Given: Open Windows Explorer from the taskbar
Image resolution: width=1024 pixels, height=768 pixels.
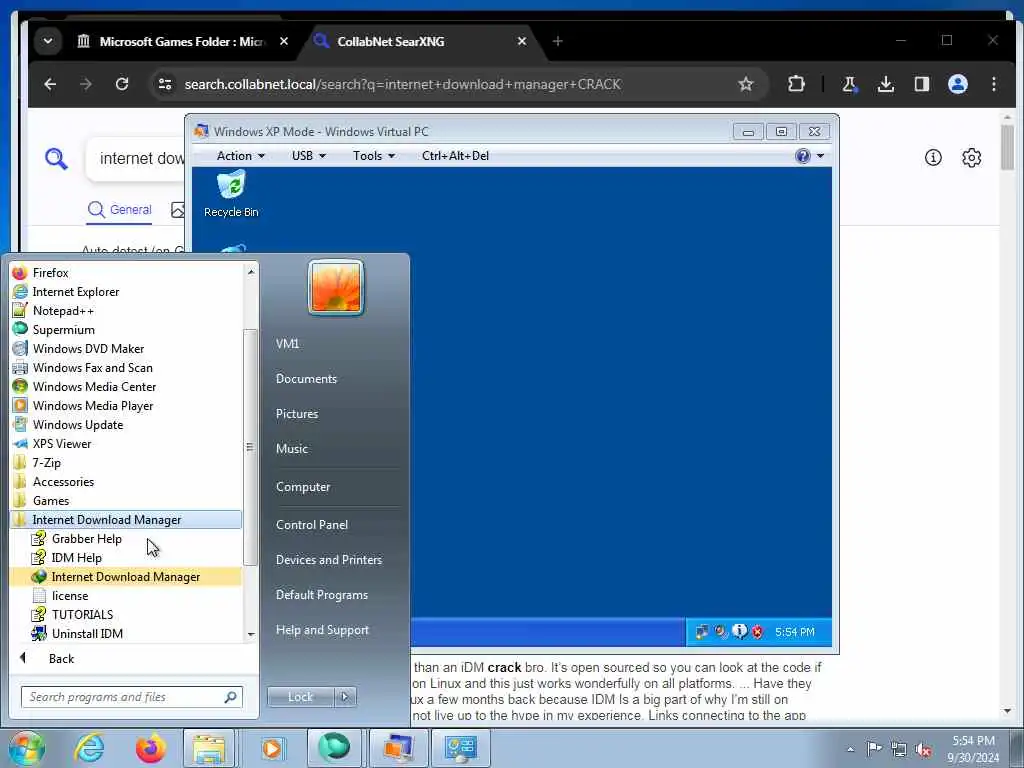Looking at the screenshot, I should tap(209, 748).
